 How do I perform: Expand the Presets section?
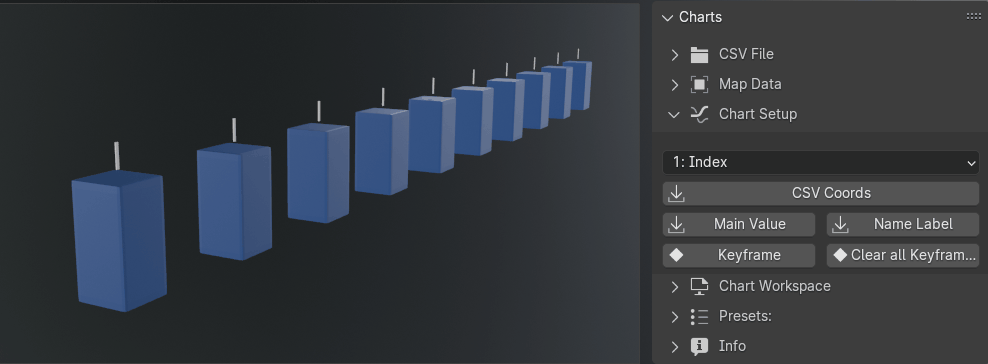click(675, 316)
